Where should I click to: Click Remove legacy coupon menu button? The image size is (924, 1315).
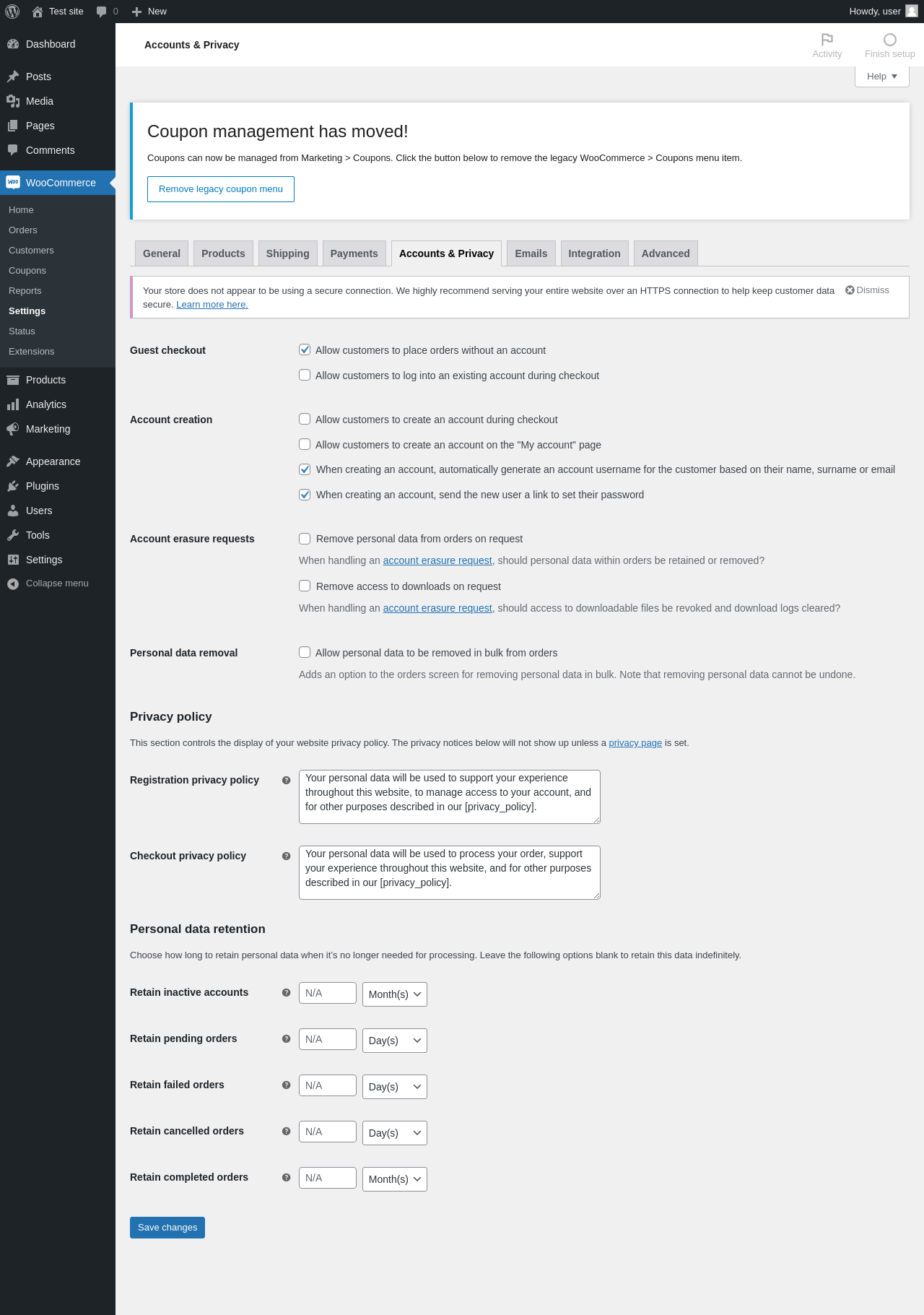point(221,189)
